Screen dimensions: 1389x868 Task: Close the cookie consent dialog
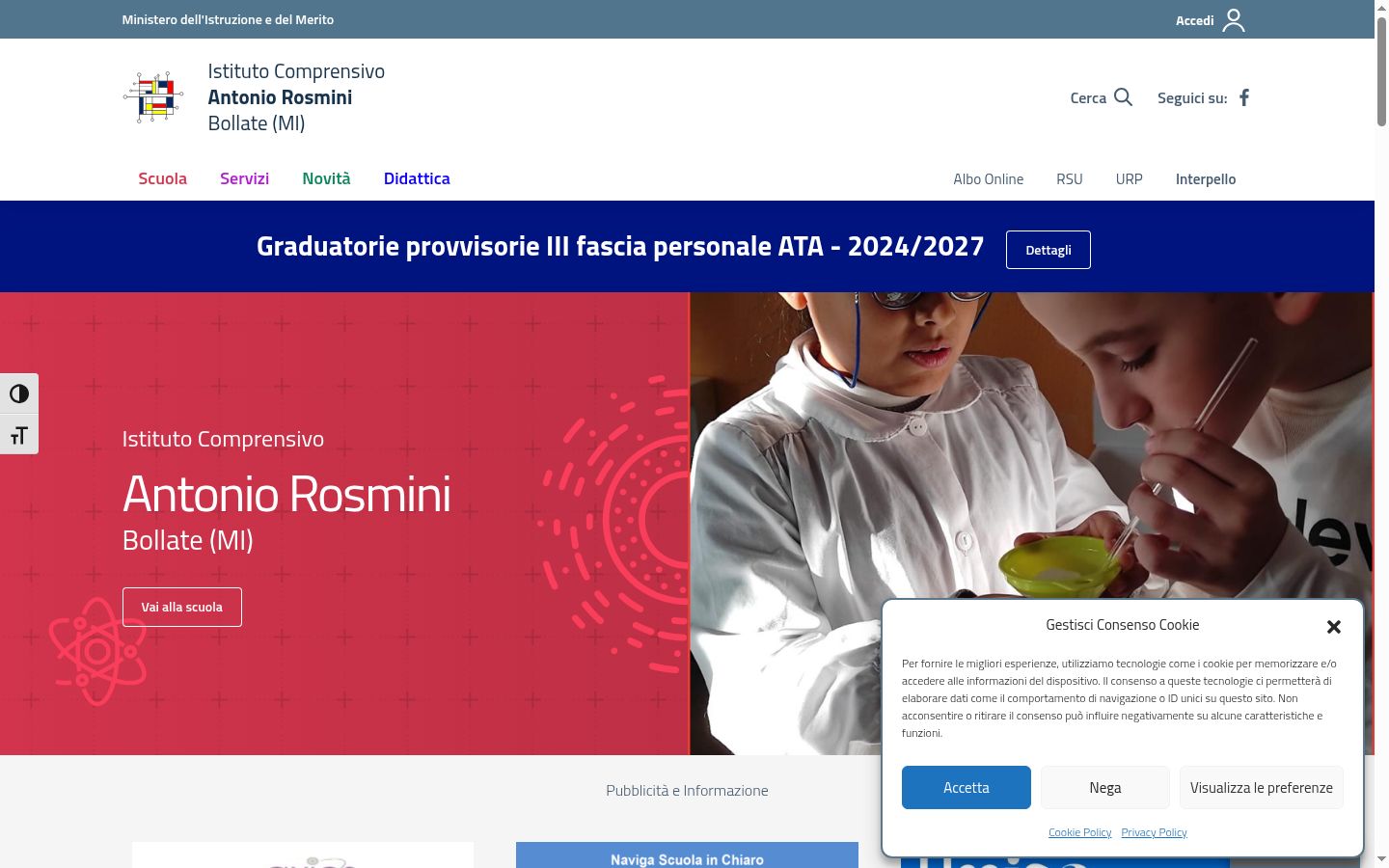click(1334, 627)
